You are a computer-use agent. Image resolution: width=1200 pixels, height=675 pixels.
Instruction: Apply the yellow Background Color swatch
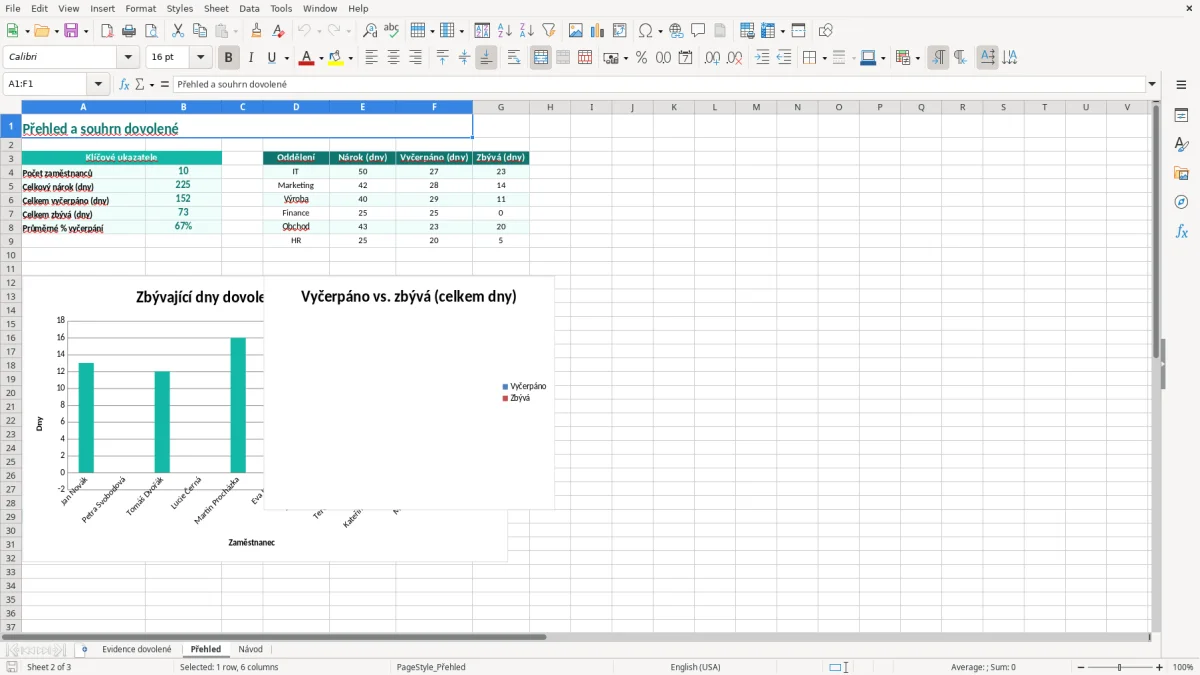coord(336,58)
